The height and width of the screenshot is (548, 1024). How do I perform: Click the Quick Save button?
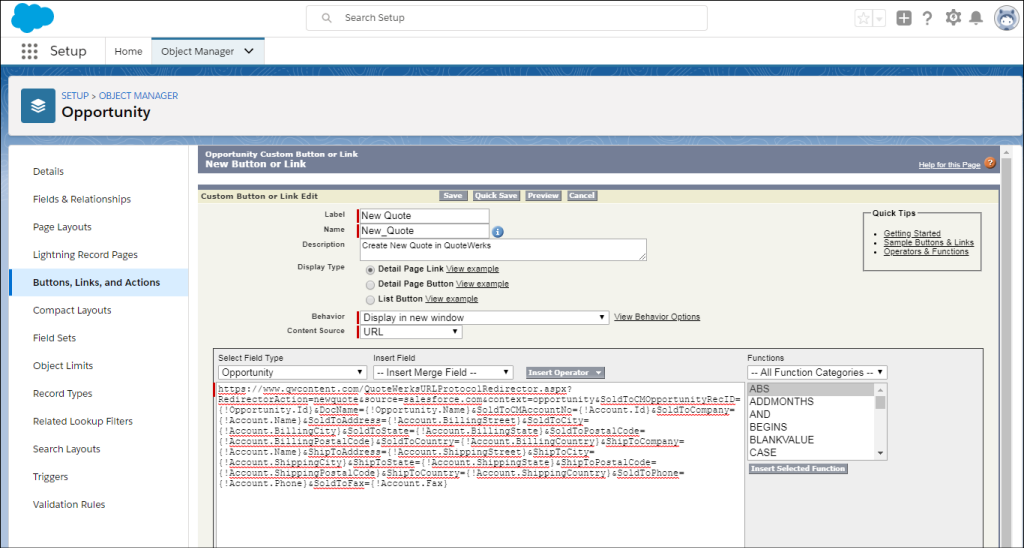[496, 196]
